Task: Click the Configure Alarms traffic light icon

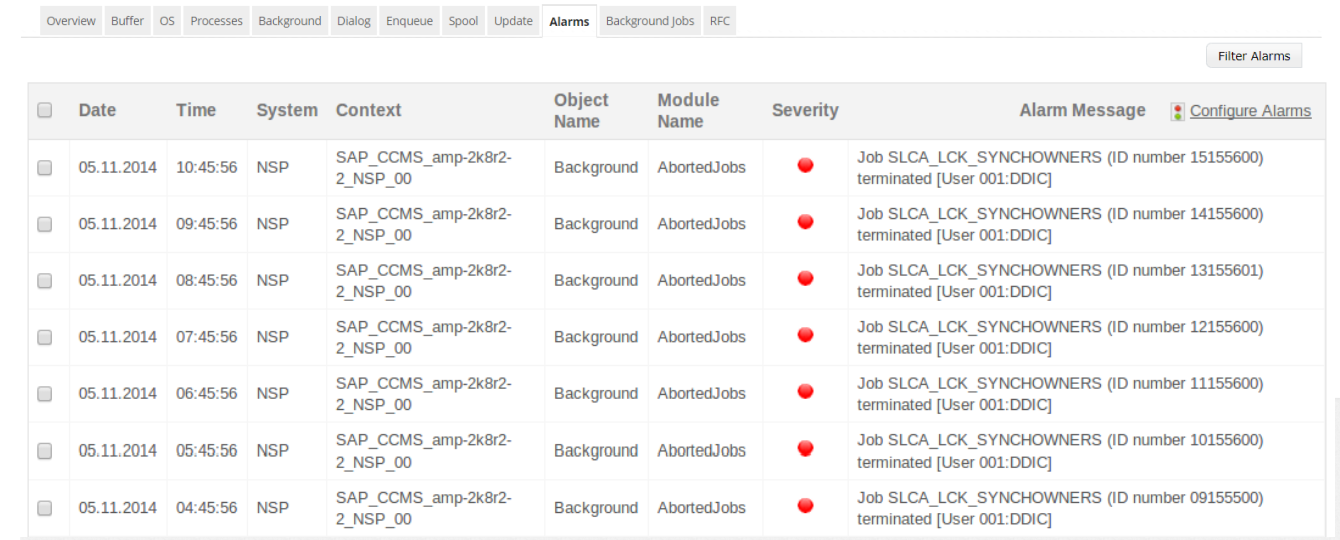Action: pyautogui.click(x=1178, y=112)
